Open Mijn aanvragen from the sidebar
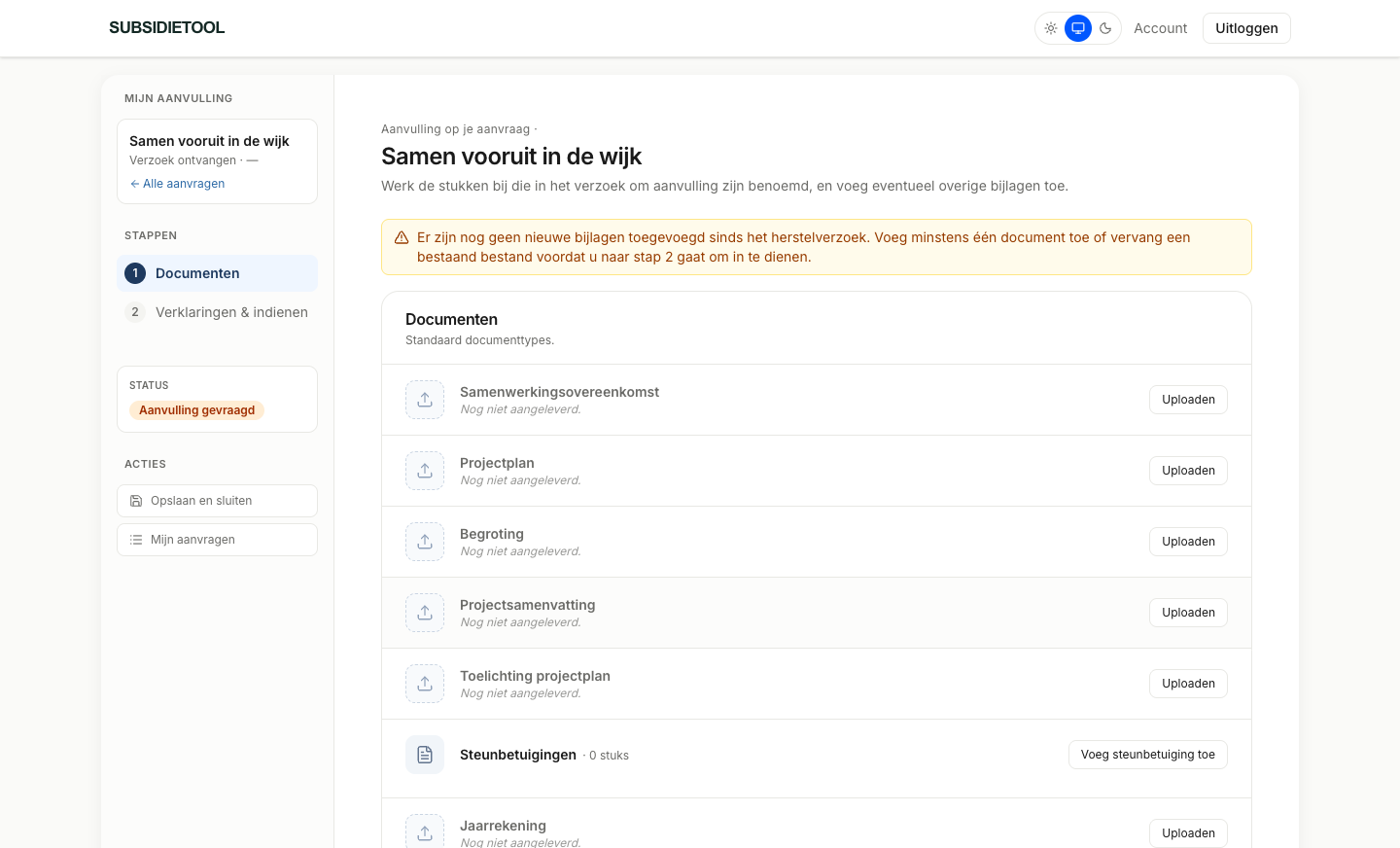 217,540
